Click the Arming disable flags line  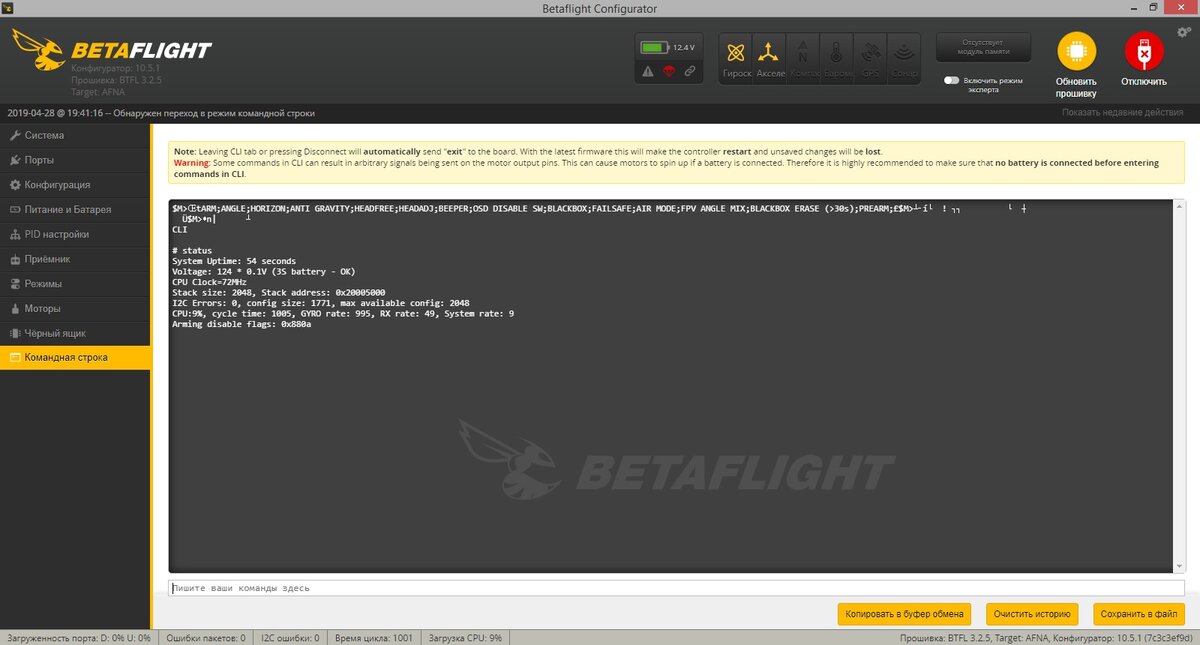(242, 325)
